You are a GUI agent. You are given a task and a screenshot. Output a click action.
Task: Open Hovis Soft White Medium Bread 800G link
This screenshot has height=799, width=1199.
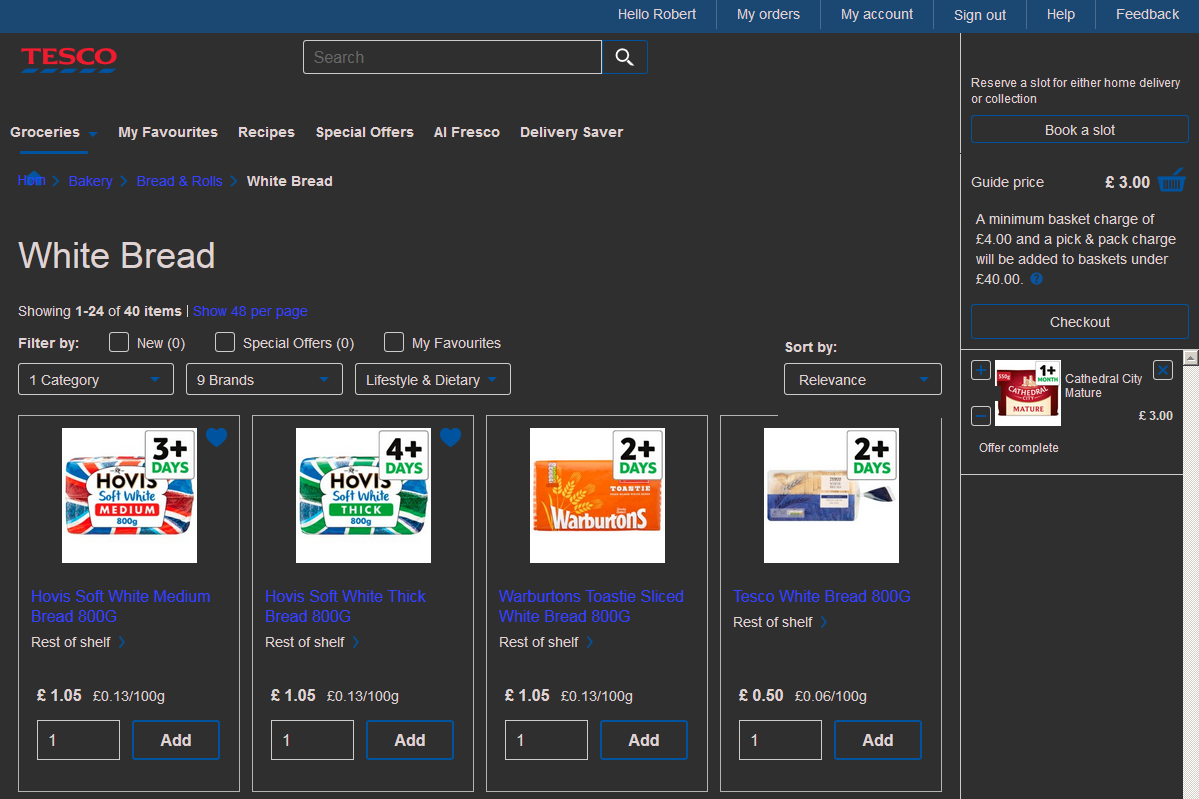[121, 606]
